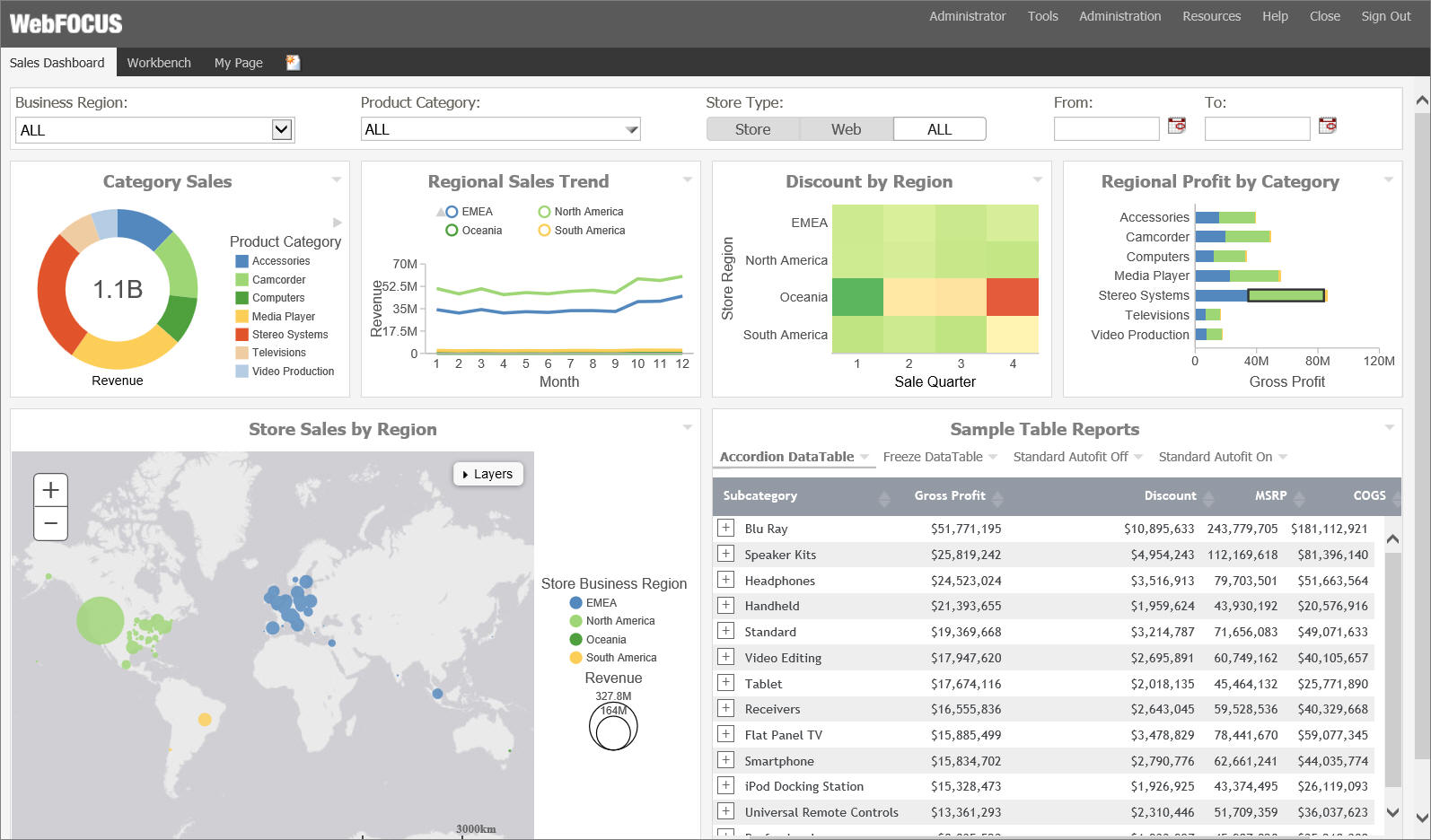Open the From date calendar picker
This screenshot has width=1431, height=840.
[1176, 126]
